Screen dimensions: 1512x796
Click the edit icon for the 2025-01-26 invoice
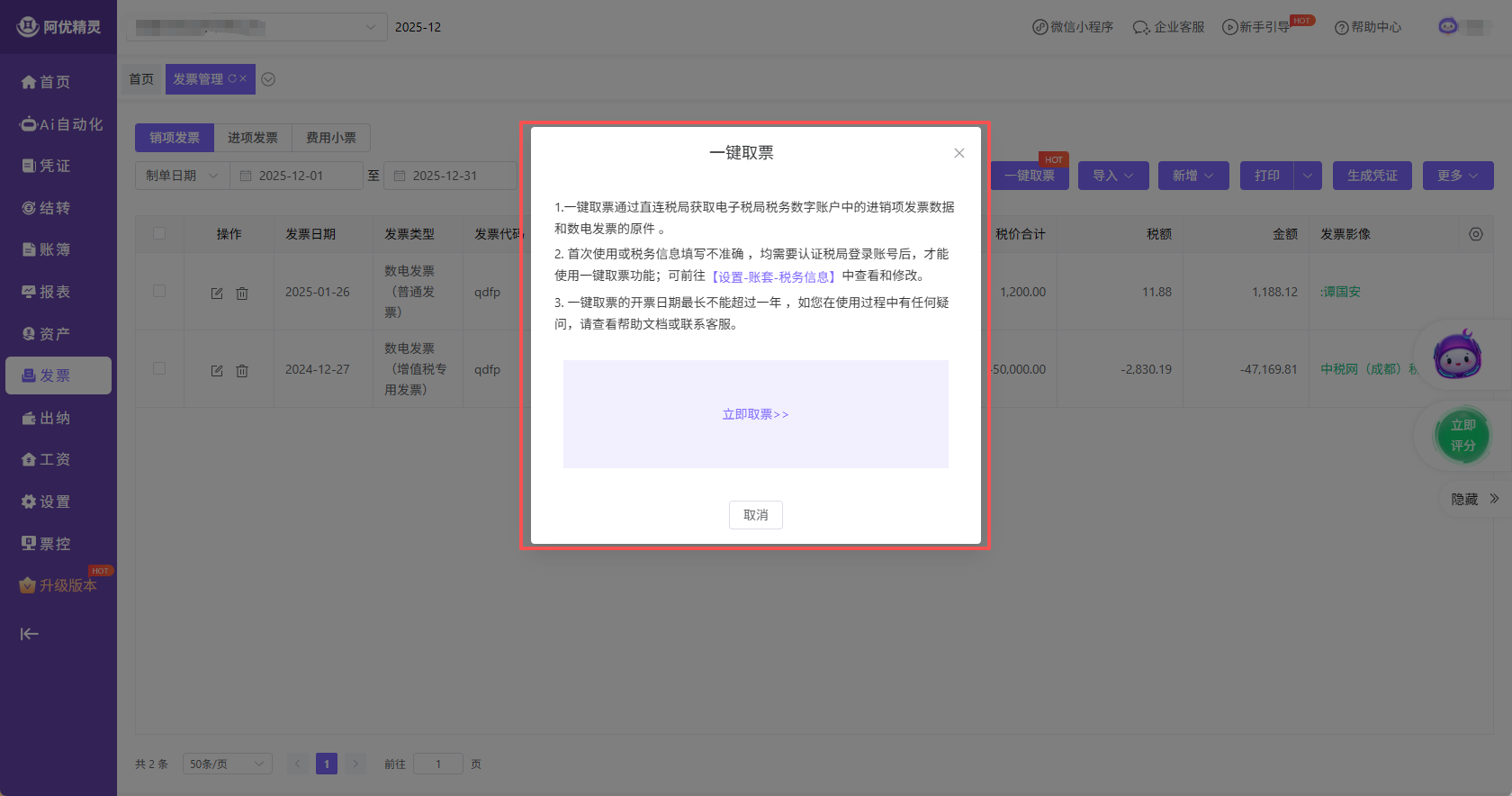click(217, 294)
